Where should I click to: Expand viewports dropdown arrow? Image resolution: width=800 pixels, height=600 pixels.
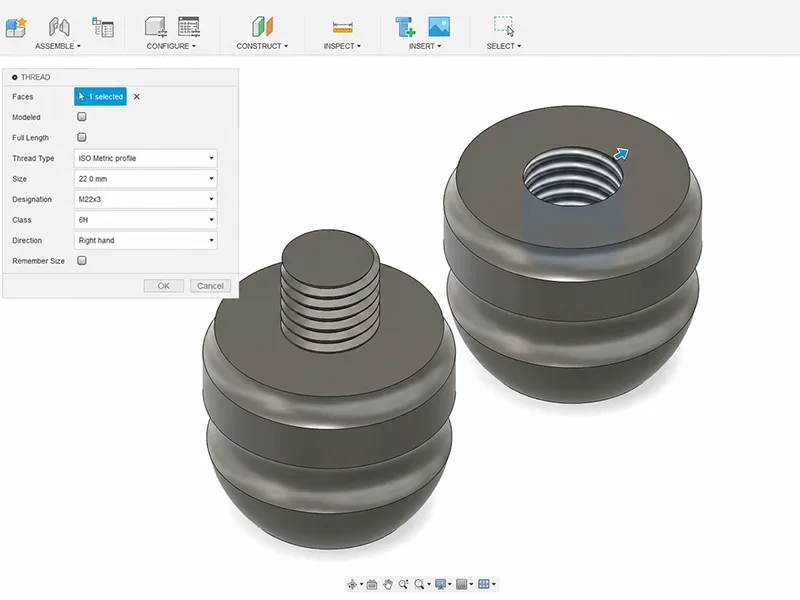coord(494,584)
